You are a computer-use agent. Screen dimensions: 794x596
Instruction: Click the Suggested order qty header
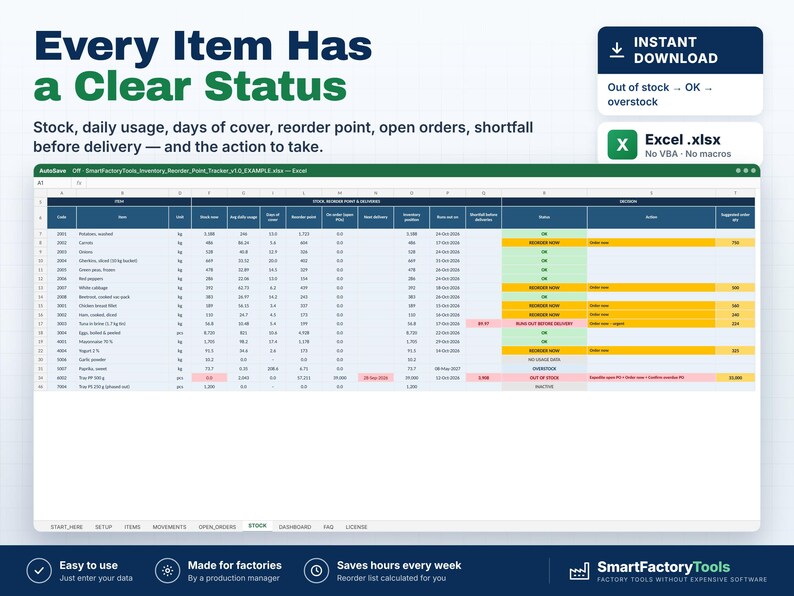[x=735, y=217]
